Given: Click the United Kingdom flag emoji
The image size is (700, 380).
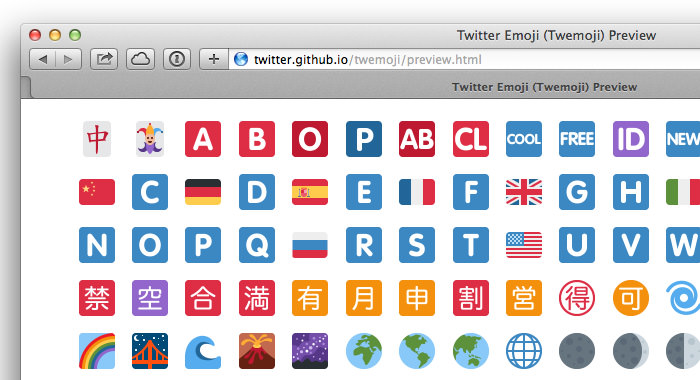Looking at the screenshot, I should pos(524,192).
